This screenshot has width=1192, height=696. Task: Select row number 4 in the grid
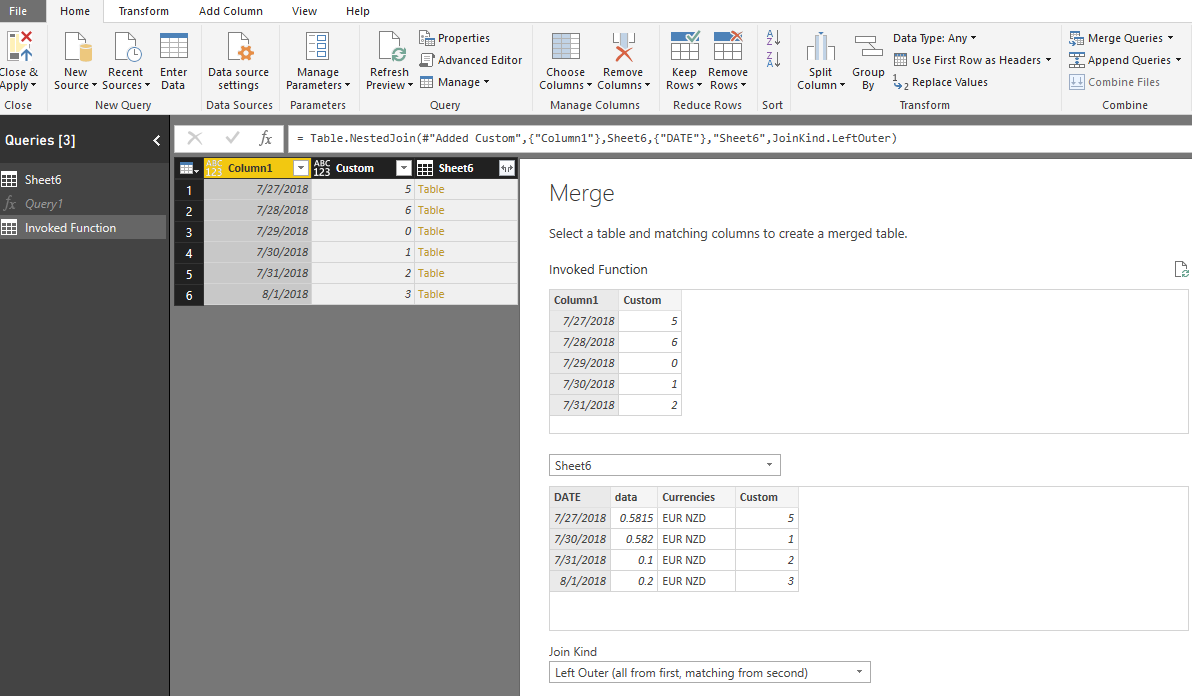pyautogui.click(x=189, y=253)
